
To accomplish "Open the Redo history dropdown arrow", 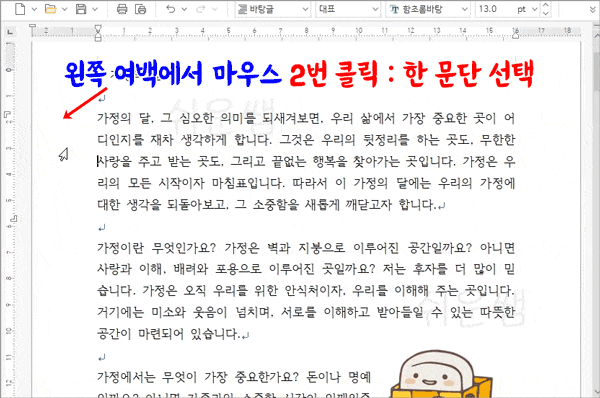I will point(215,9).
